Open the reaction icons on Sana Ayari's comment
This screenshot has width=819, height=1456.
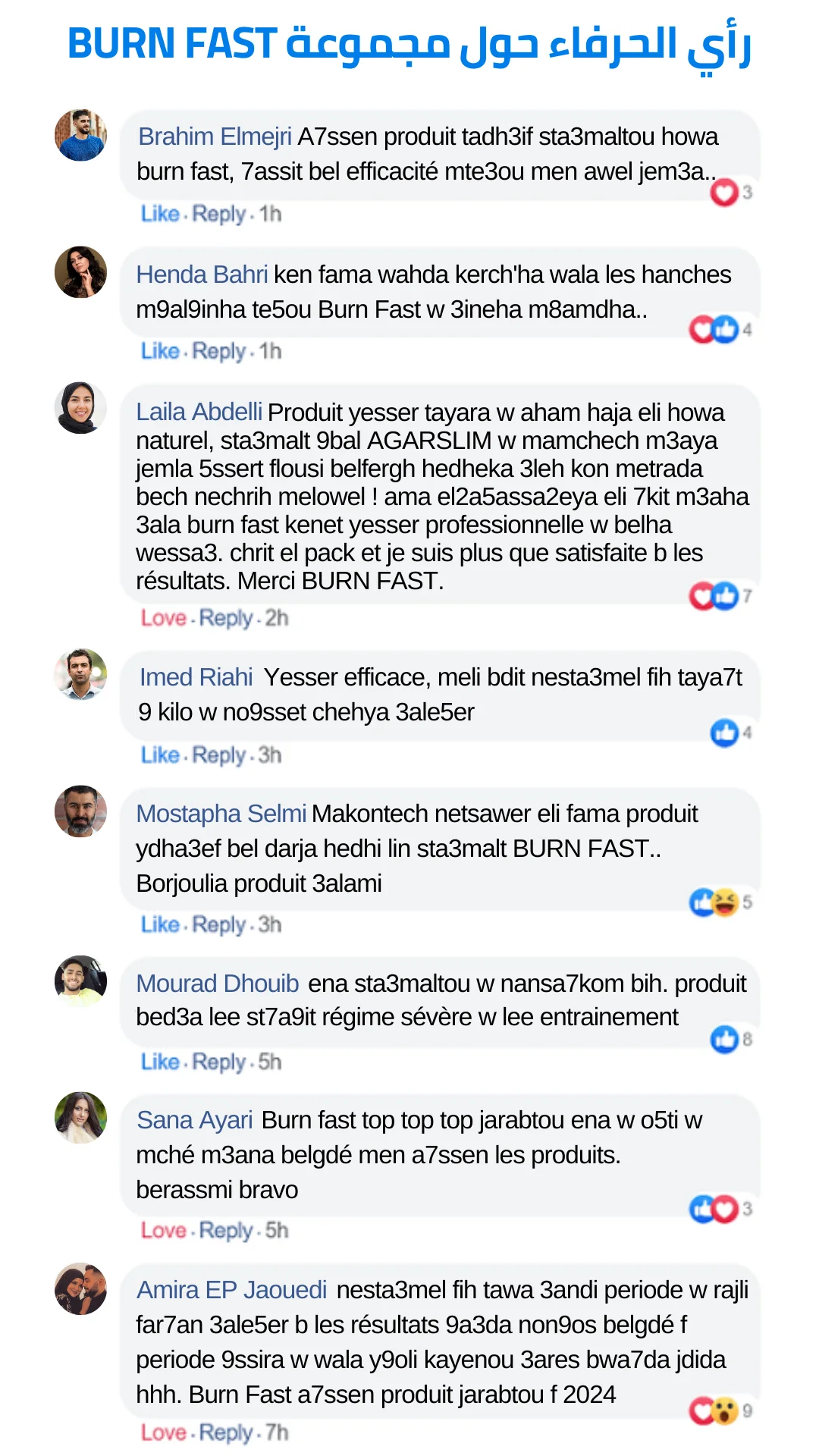(x=714, y=1208)
